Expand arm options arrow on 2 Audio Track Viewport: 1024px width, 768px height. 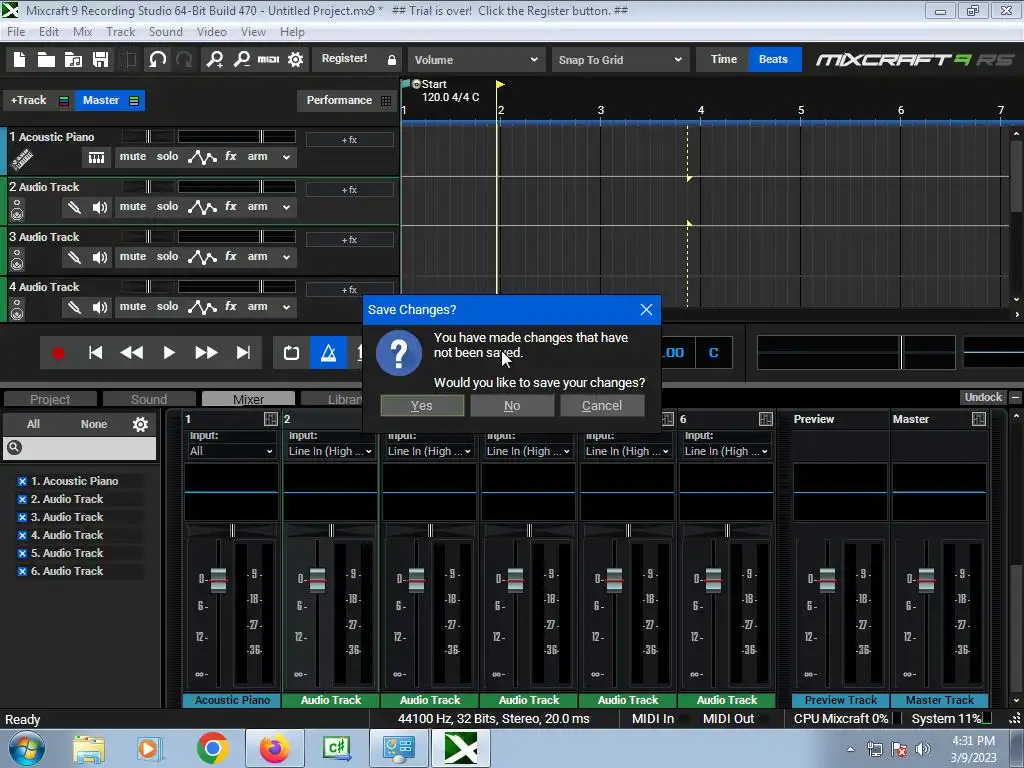[x=286, y=208]
